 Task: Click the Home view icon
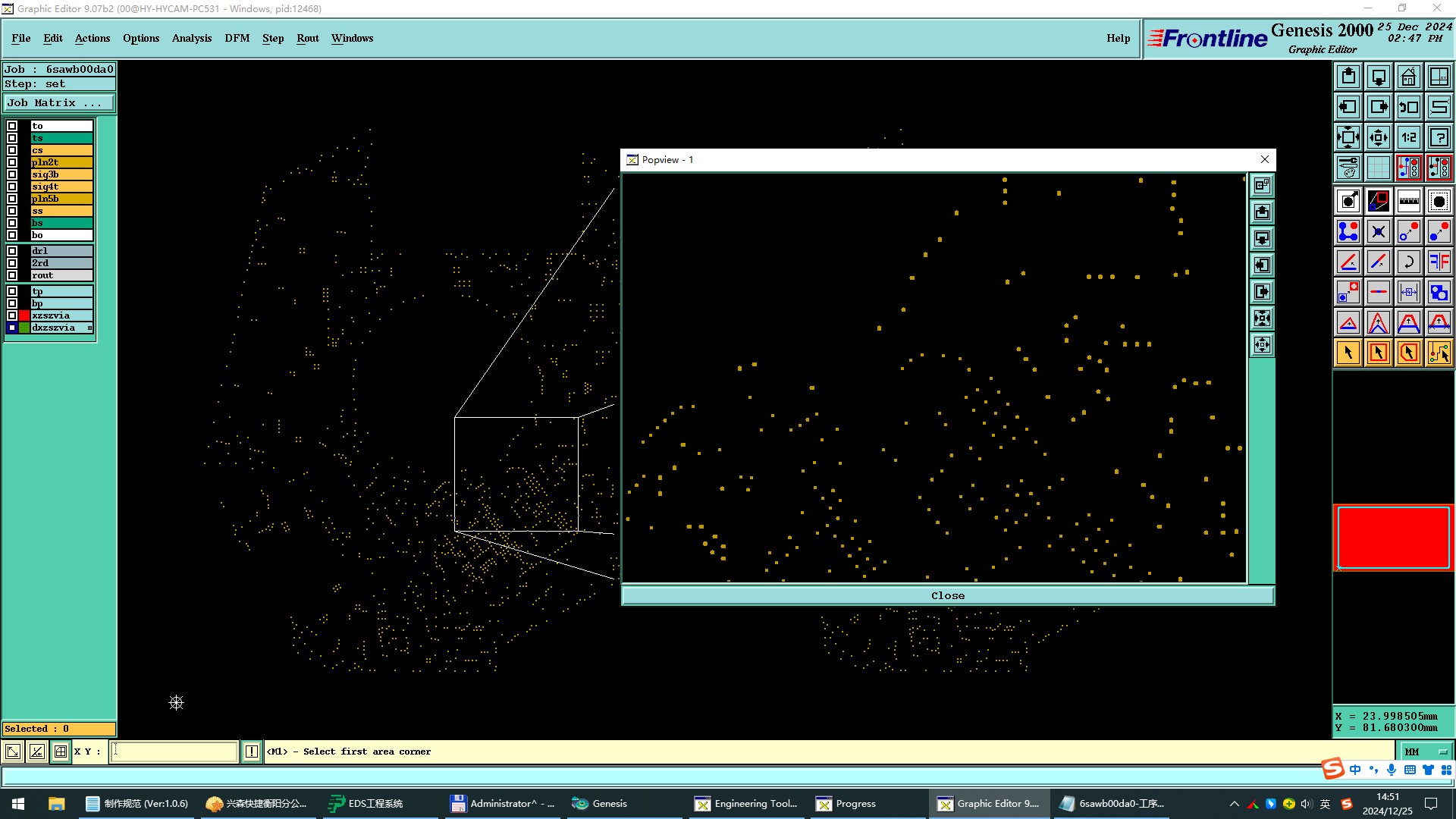tap(1408, 77)
